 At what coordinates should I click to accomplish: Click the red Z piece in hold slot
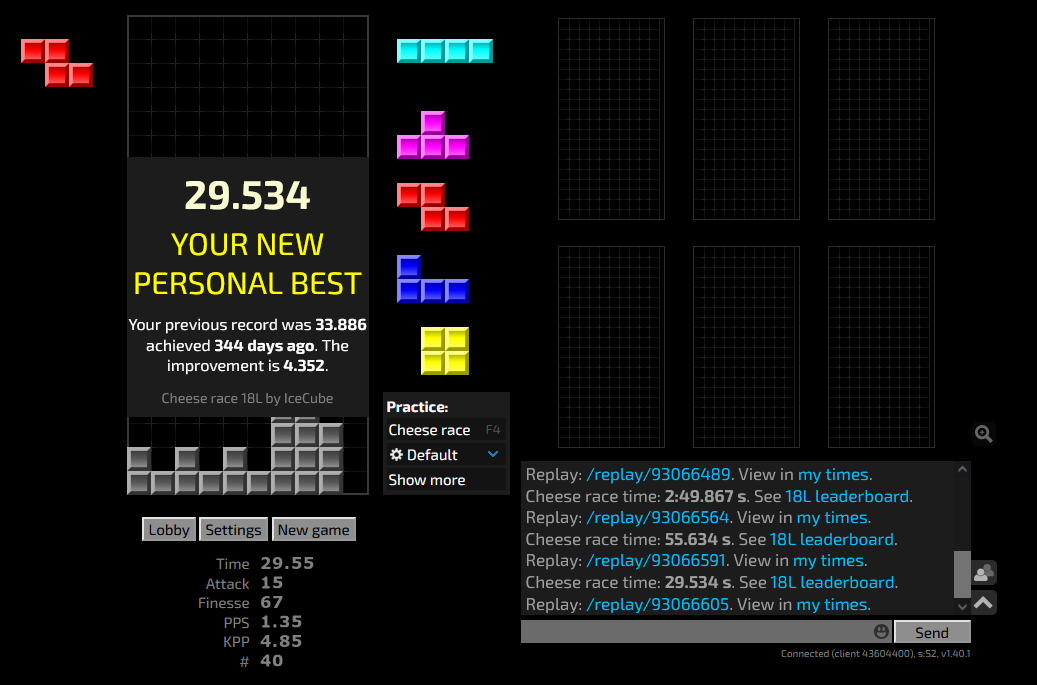(x=57, y=63)
